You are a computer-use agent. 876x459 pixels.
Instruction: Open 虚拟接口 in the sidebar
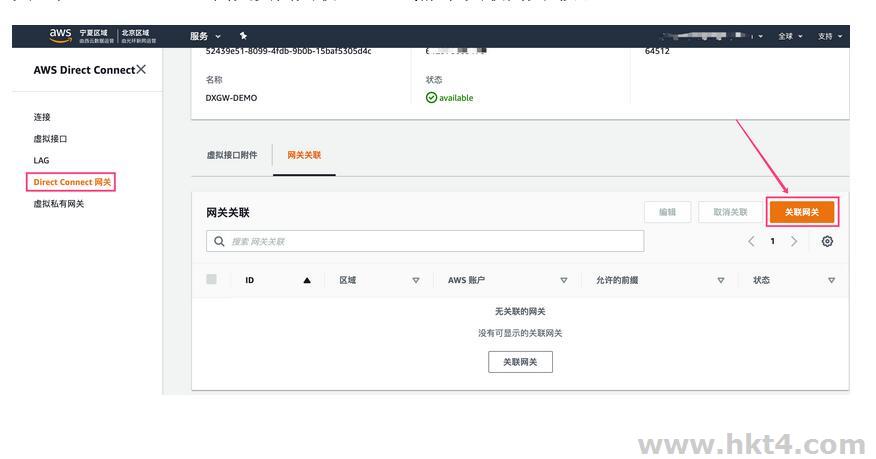(50, 138)
